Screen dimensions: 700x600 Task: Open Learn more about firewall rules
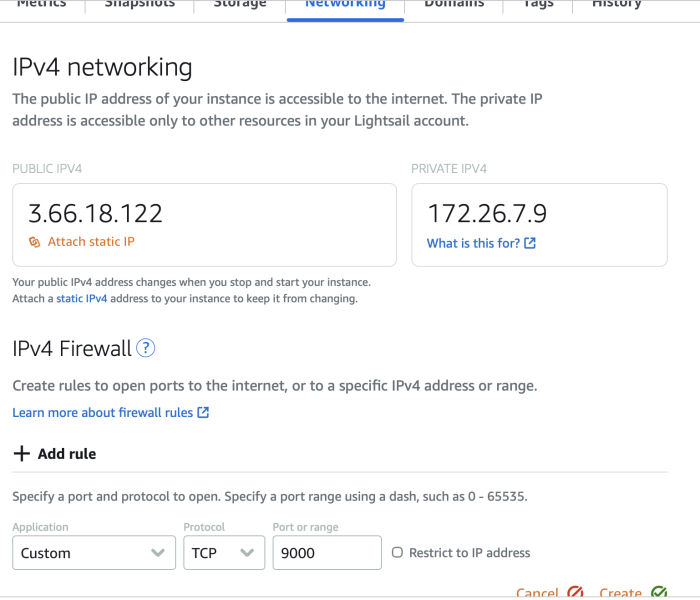(x=103, y=412)
